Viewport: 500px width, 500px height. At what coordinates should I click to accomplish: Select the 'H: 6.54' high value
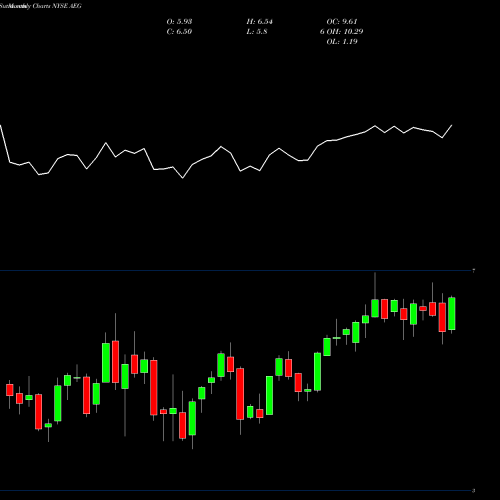click(260, 22)
